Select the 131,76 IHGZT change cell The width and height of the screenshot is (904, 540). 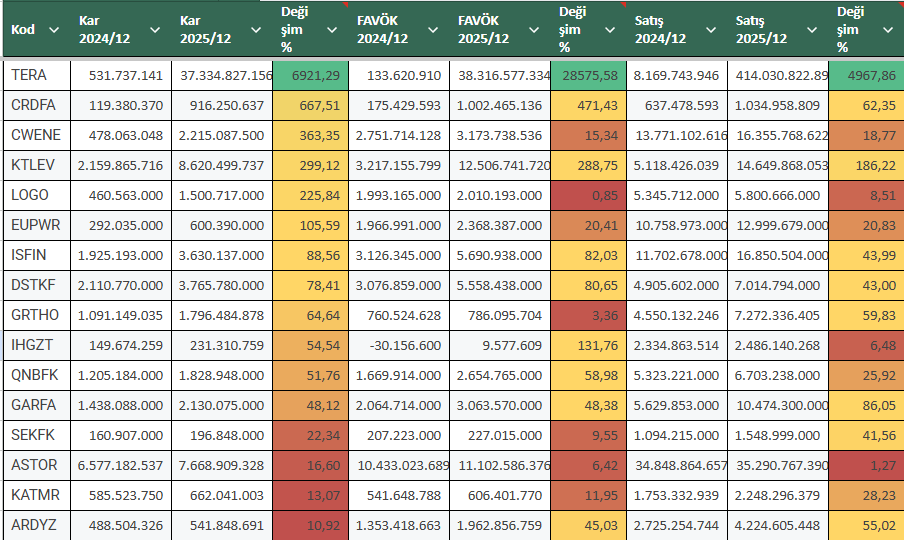tap(588, 345)
